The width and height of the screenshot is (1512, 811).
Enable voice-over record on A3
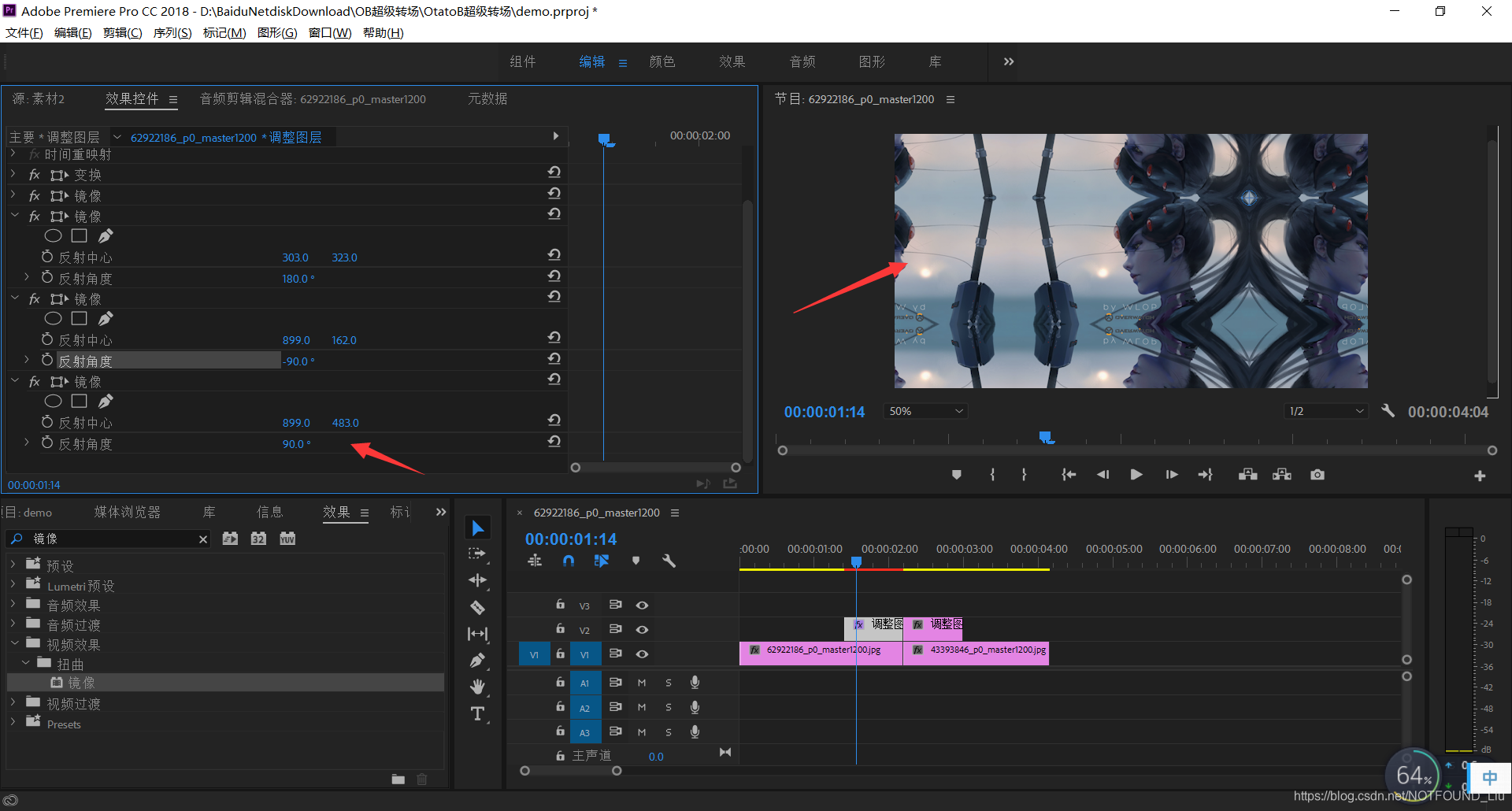tap(695, 732)
